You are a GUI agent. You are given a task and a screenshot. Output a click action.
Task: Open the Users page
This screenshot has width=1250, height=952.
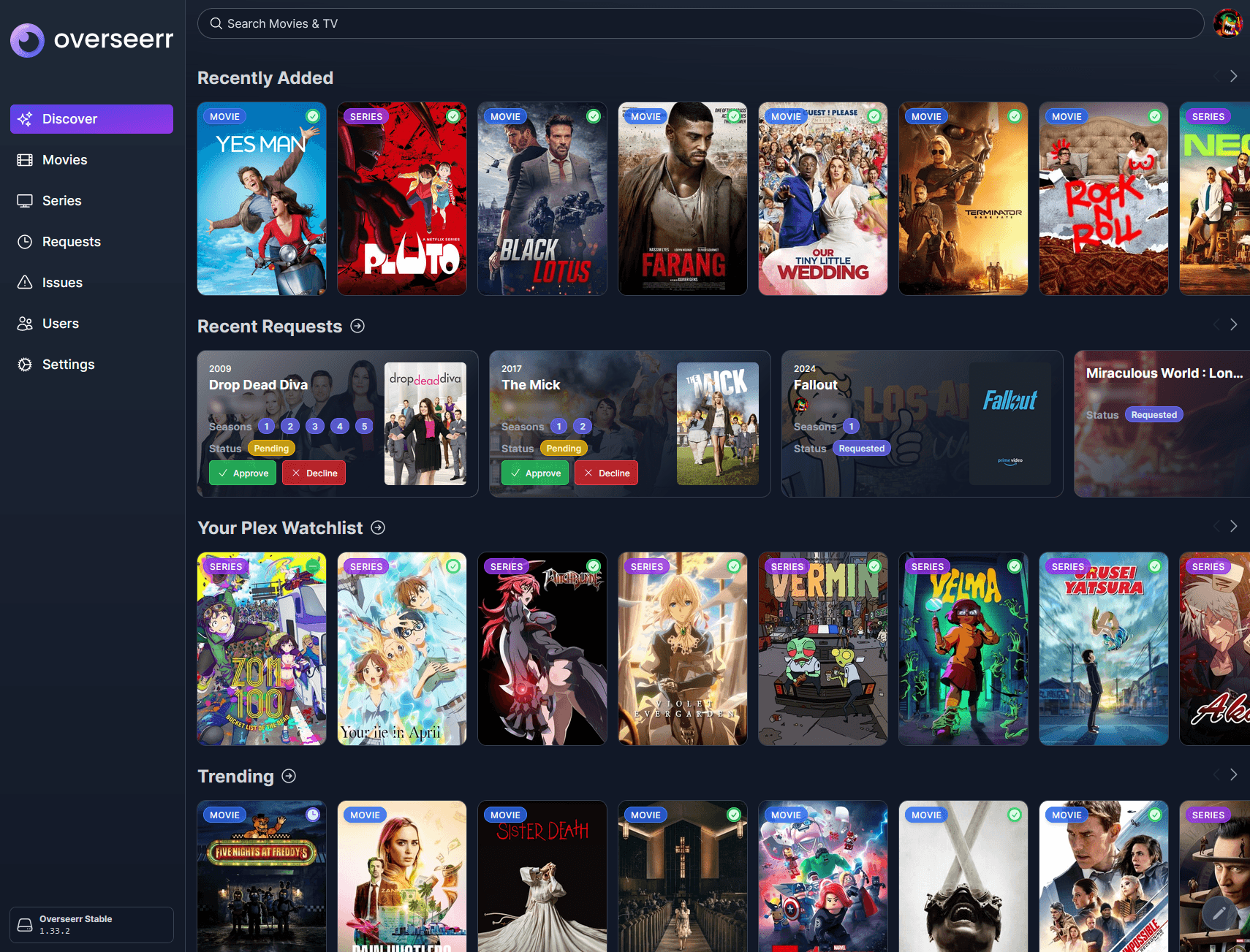[x=91, y=324]
